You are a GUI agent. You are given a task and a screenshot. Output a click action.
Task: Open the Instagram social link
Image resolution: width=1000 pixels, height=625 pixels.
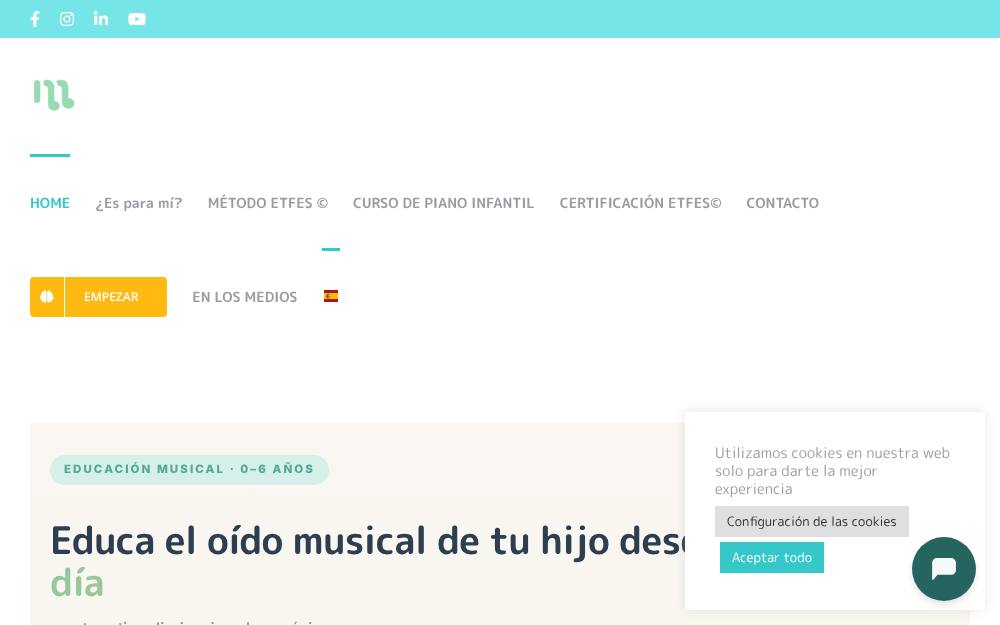coord(67,19)
